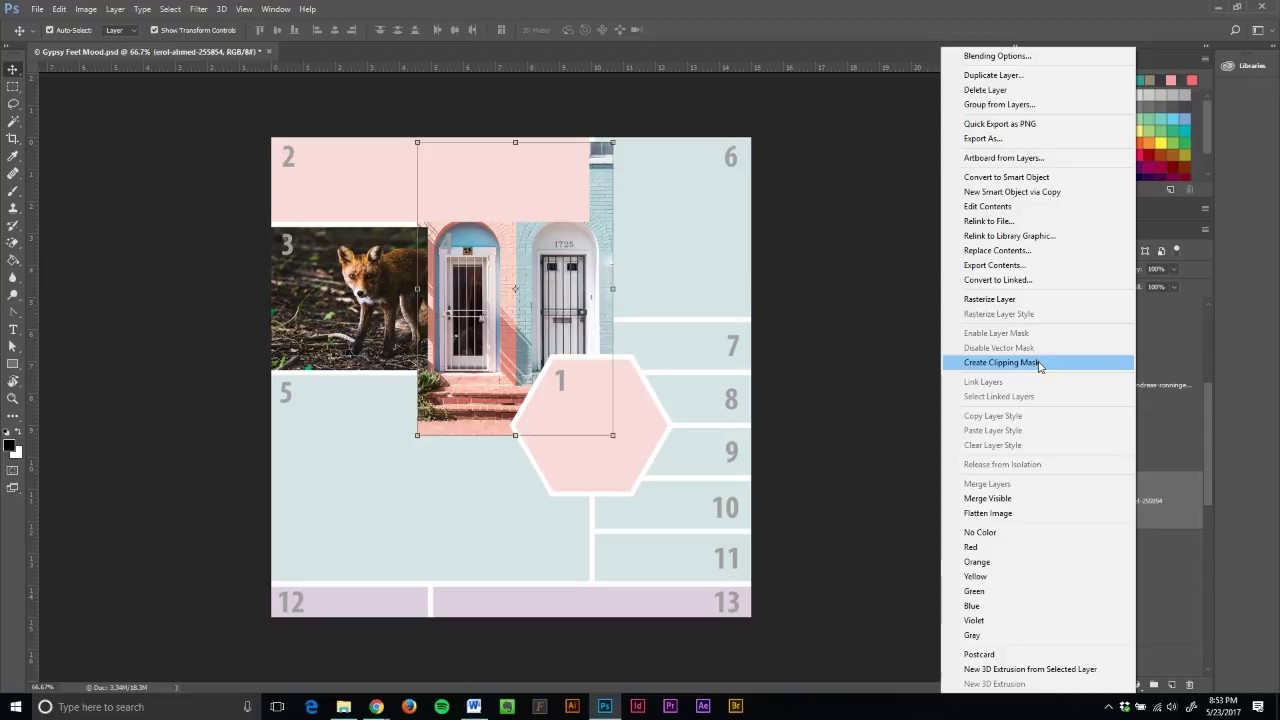Viewport: 1280px width, 720px height.
Task: Open the Auto-Select Layer dropdown
Action: tap(121, 30)
